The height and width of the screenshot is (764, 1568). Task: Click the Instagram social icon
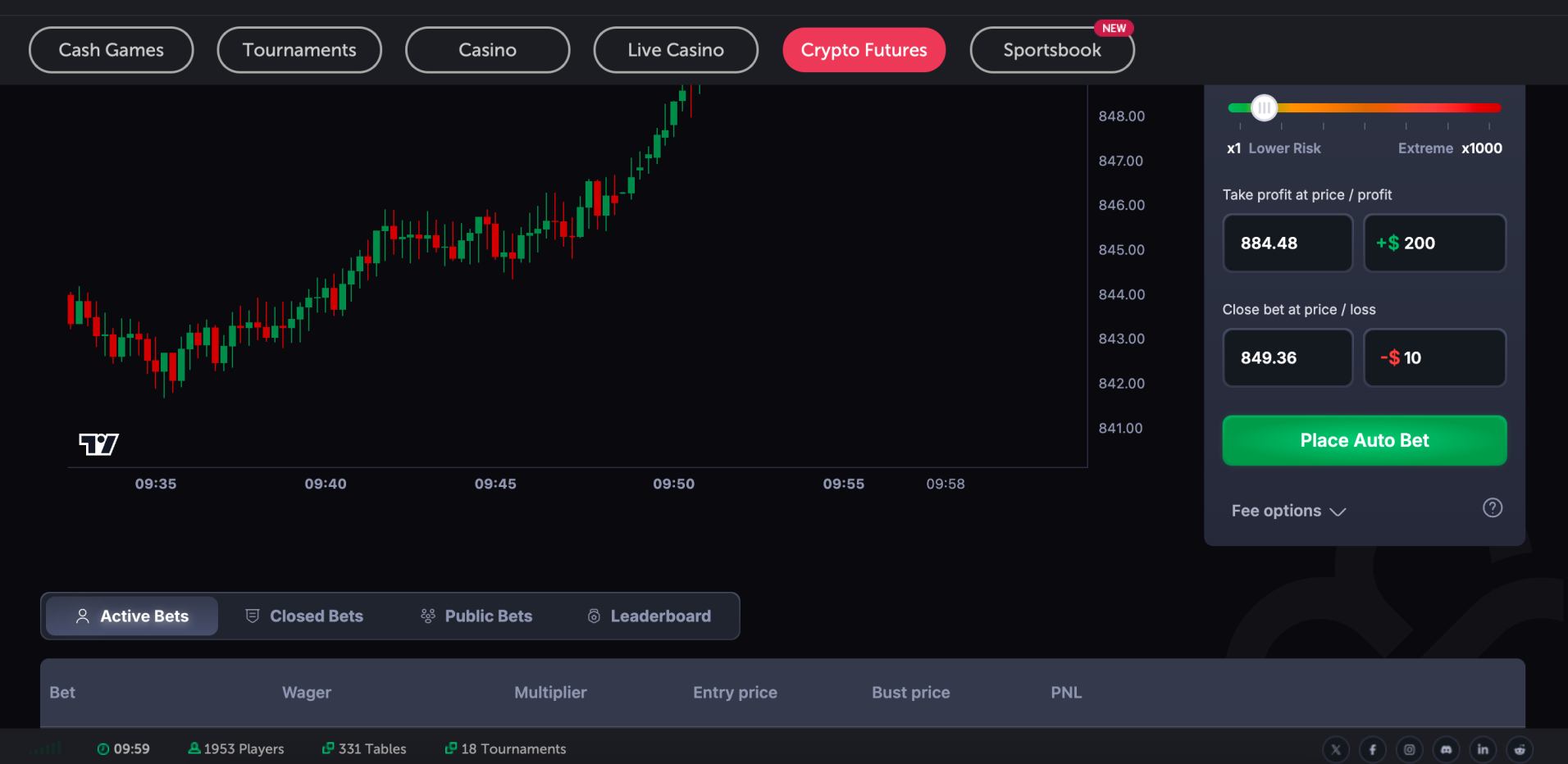coord(1409,748)
